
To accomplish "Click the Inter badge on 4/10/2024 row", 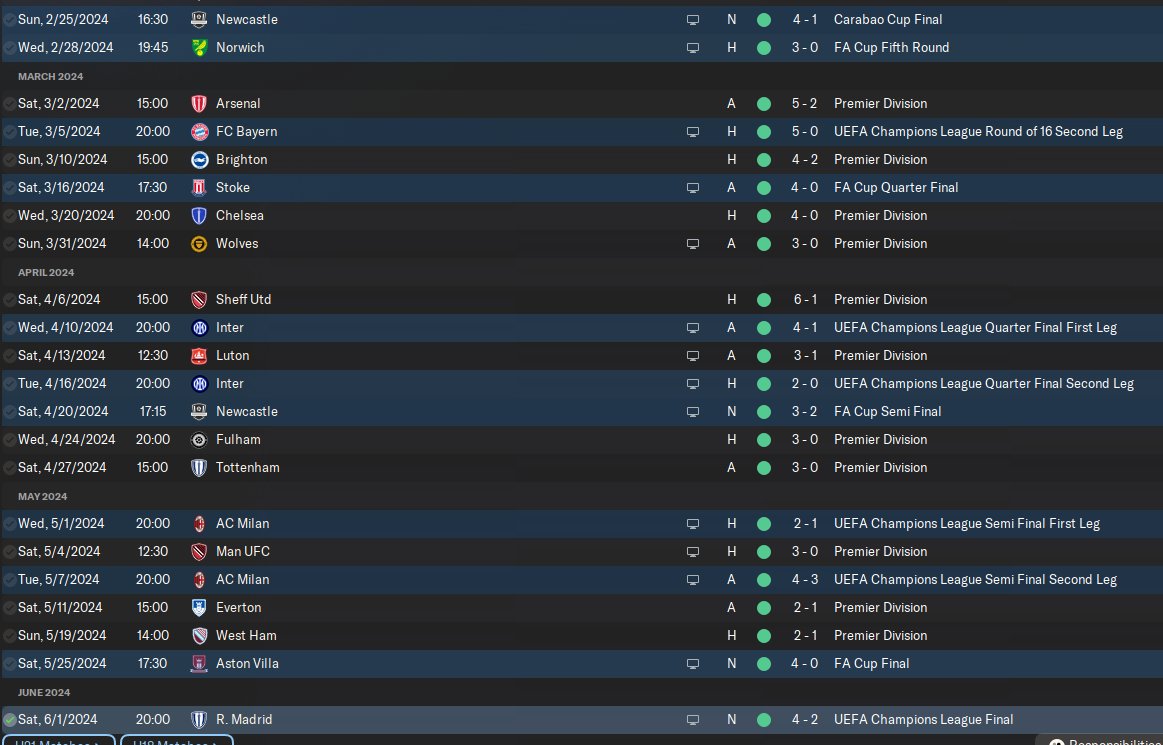I will (x=198, y=327).
